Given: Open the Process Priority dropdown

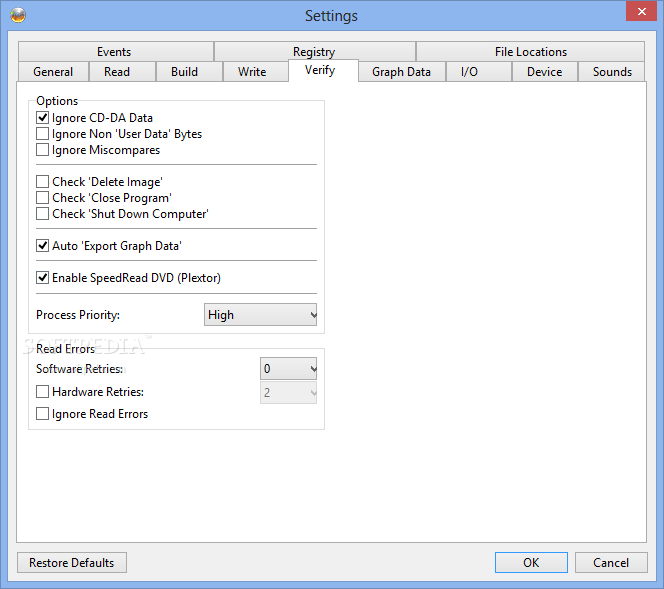Looking at the screenshot, I should (260, 315).
